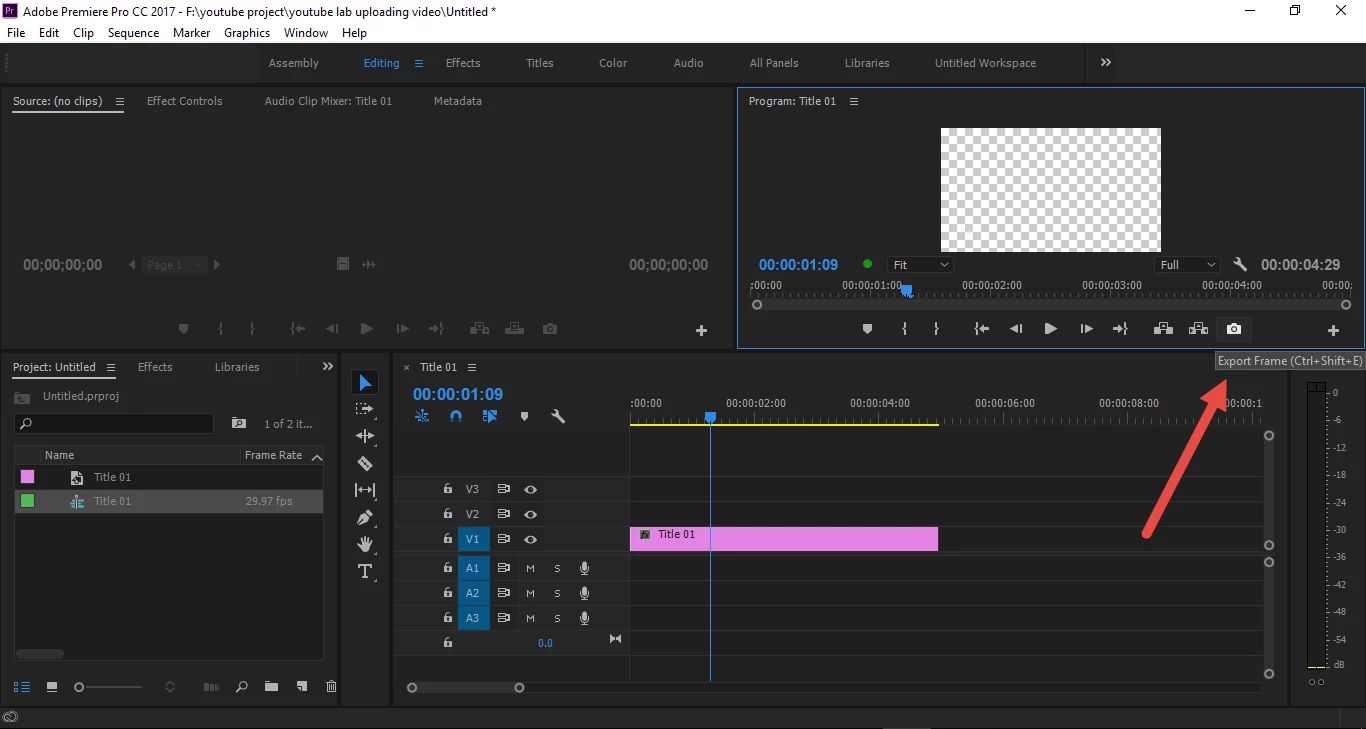Click pink label swatch of Title 01

point(27,477)
